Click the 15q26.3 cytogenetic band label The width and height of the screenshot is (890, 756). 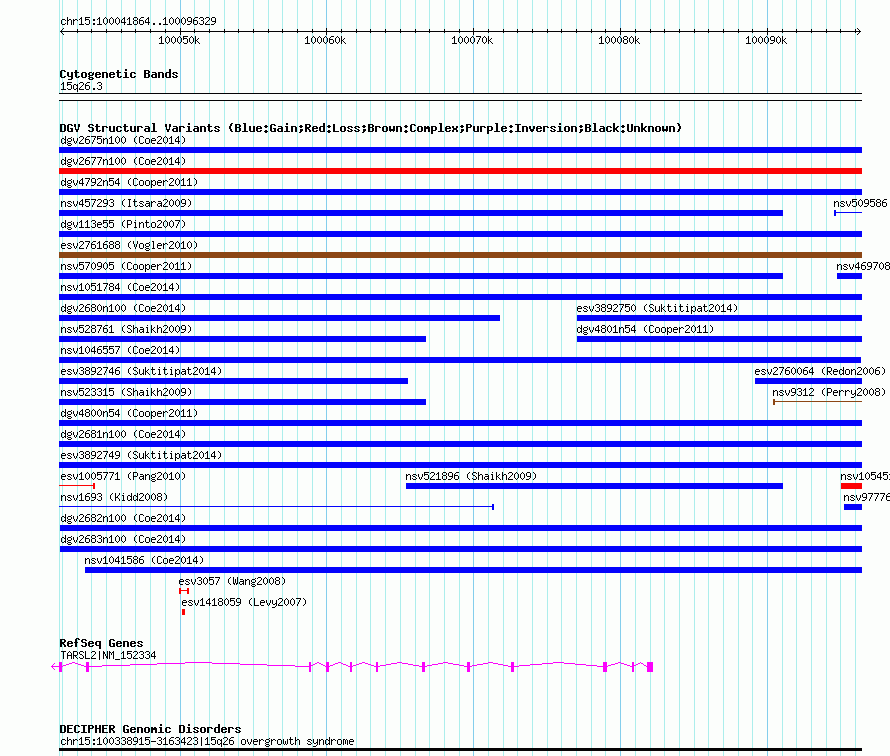pyautogui.click(x=81, y=86)
